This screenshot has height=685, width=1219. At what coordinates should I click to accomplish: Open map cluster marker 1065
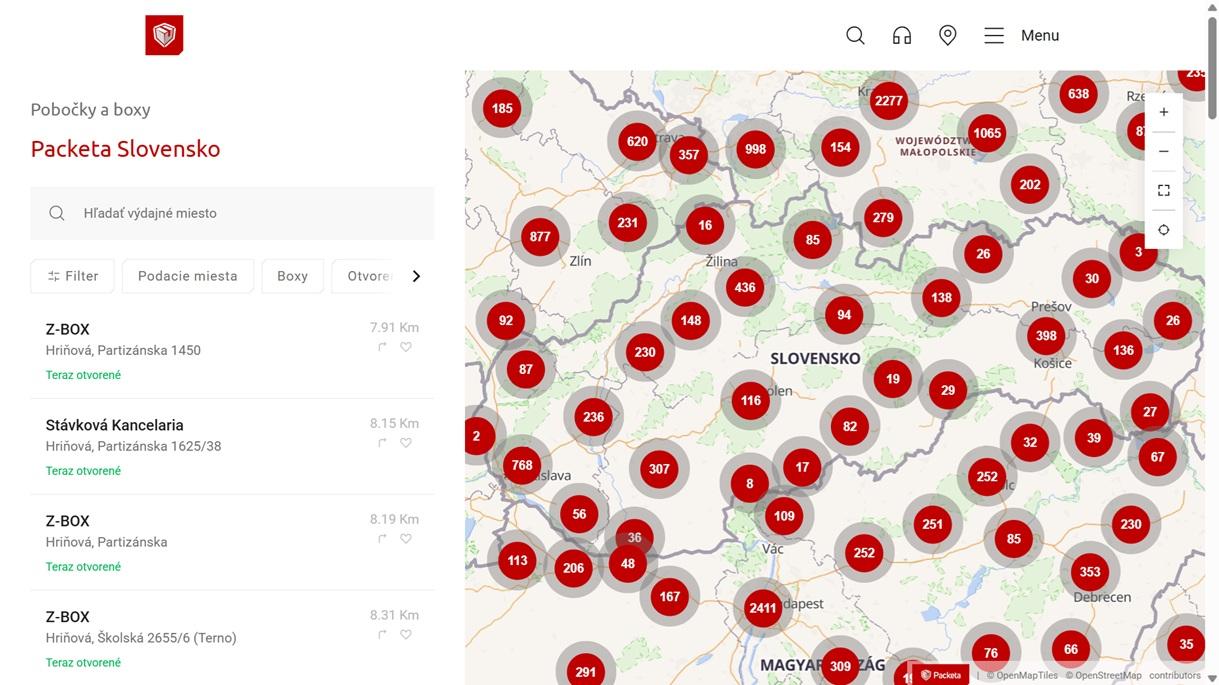coord(986,133)
